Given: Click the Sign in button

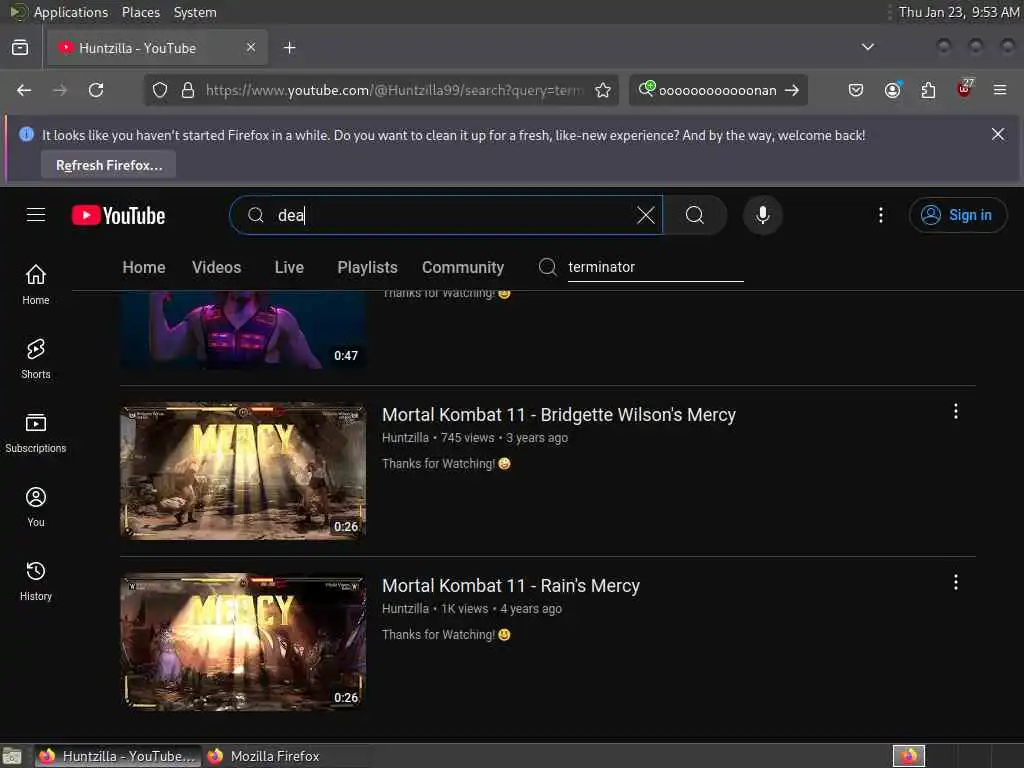Looking at the screenshot, I should (957, 215).
